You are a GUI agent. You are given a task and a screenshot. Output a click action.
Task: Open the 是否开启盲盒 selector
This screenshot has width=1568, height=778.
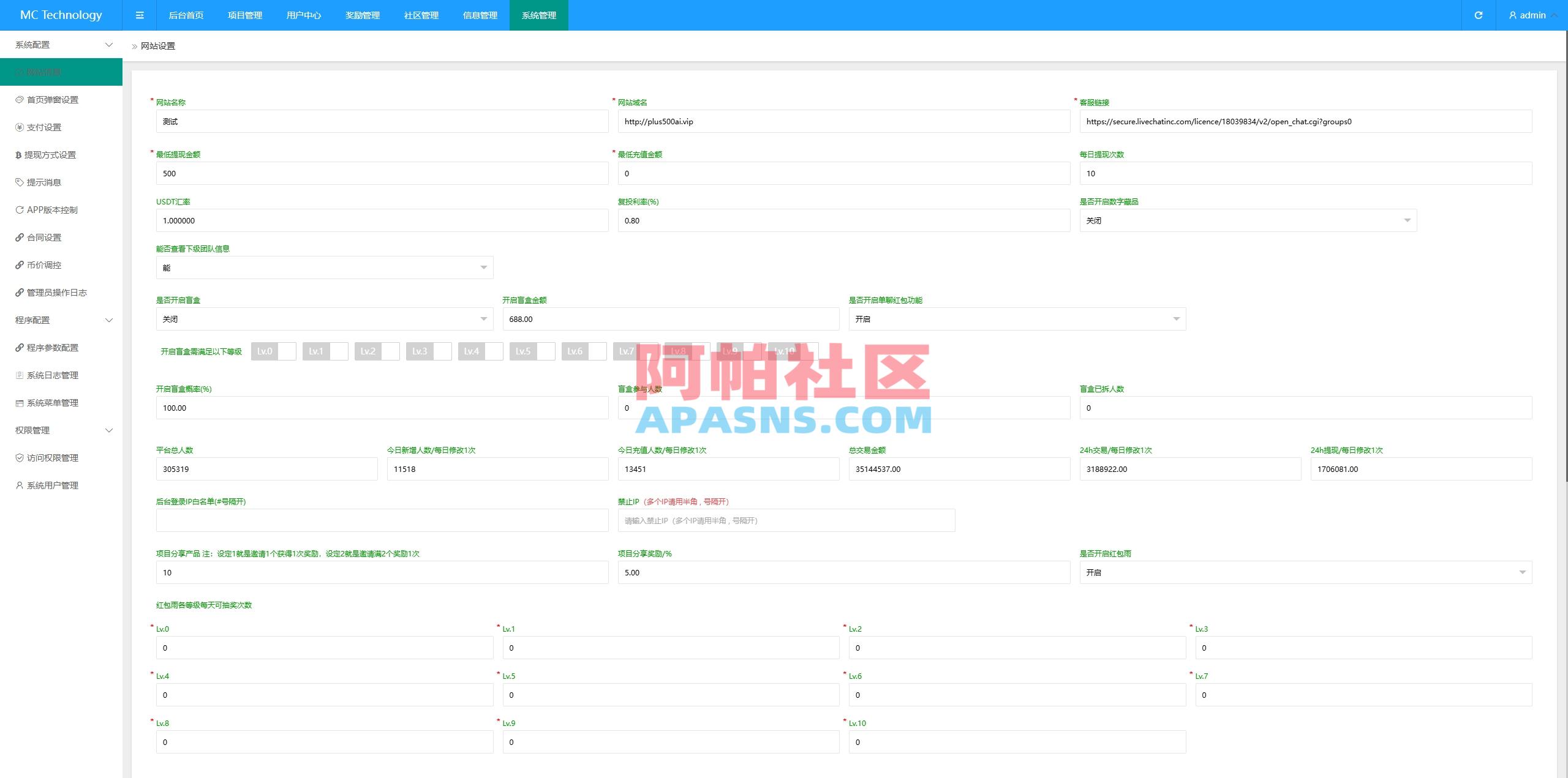[325, 318]
